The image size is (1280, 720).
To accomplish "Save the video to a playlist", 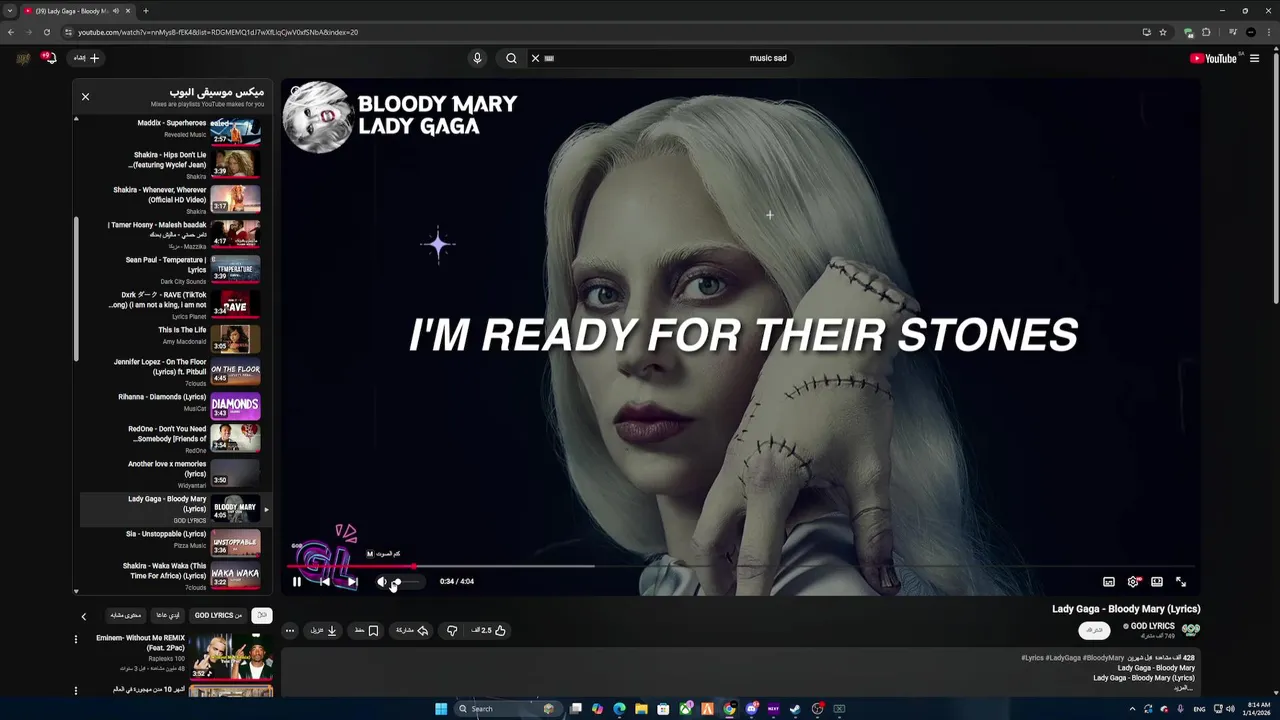I will click(367, 630).
